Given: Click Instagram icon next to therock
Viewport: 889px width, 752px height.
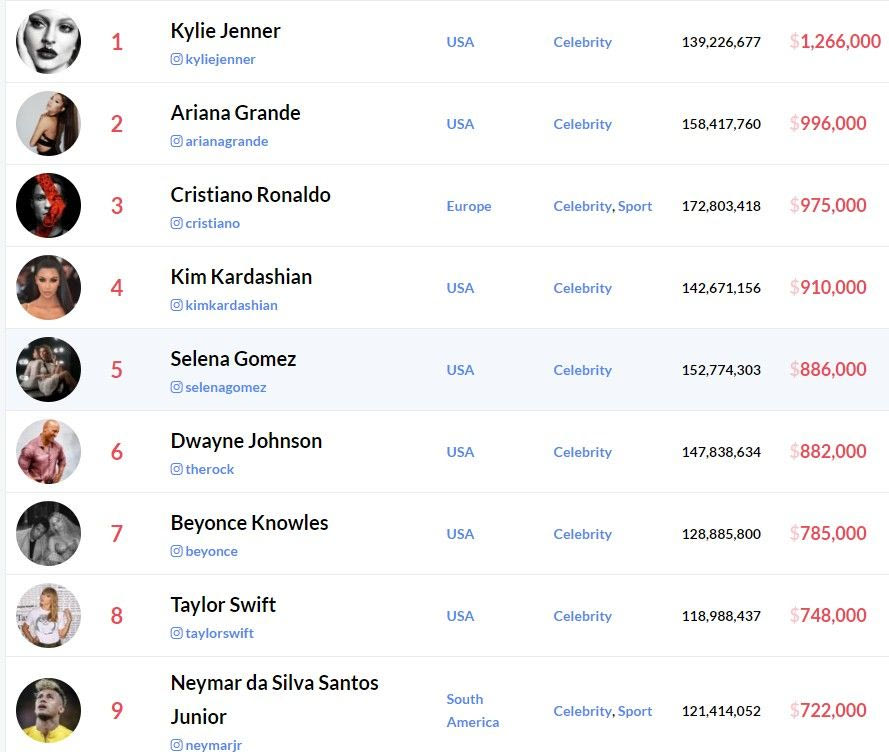Looking at the screenshot, I should pos(177,470).
